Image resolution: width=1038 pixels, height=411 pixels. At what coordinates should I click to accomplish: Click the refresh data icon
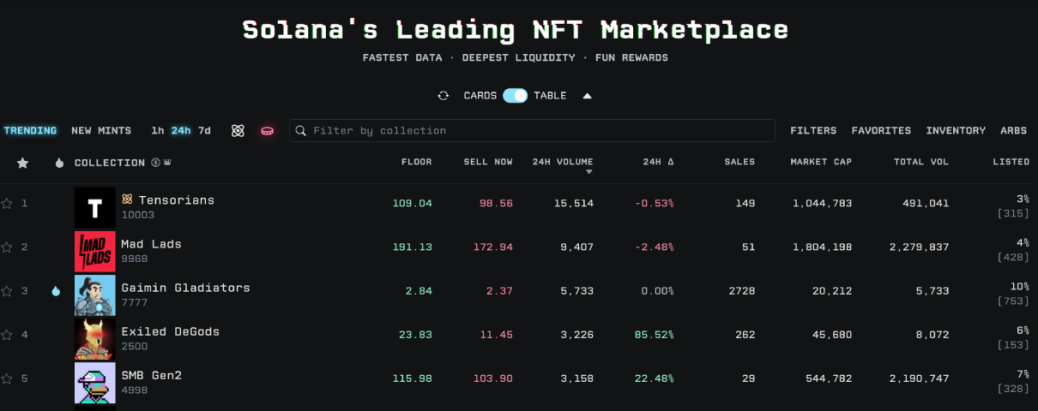(x=443, y=96)
